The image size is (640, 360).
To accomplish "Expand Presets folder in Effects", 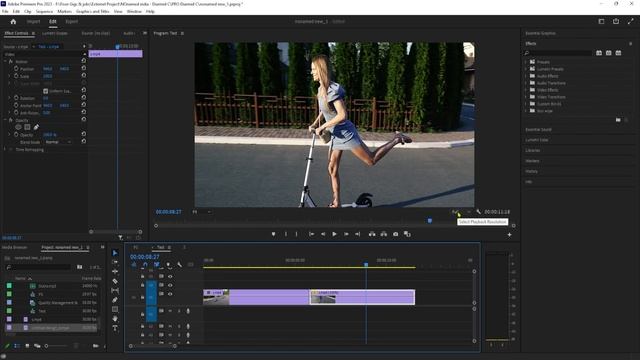I will [x=526, y=62].
